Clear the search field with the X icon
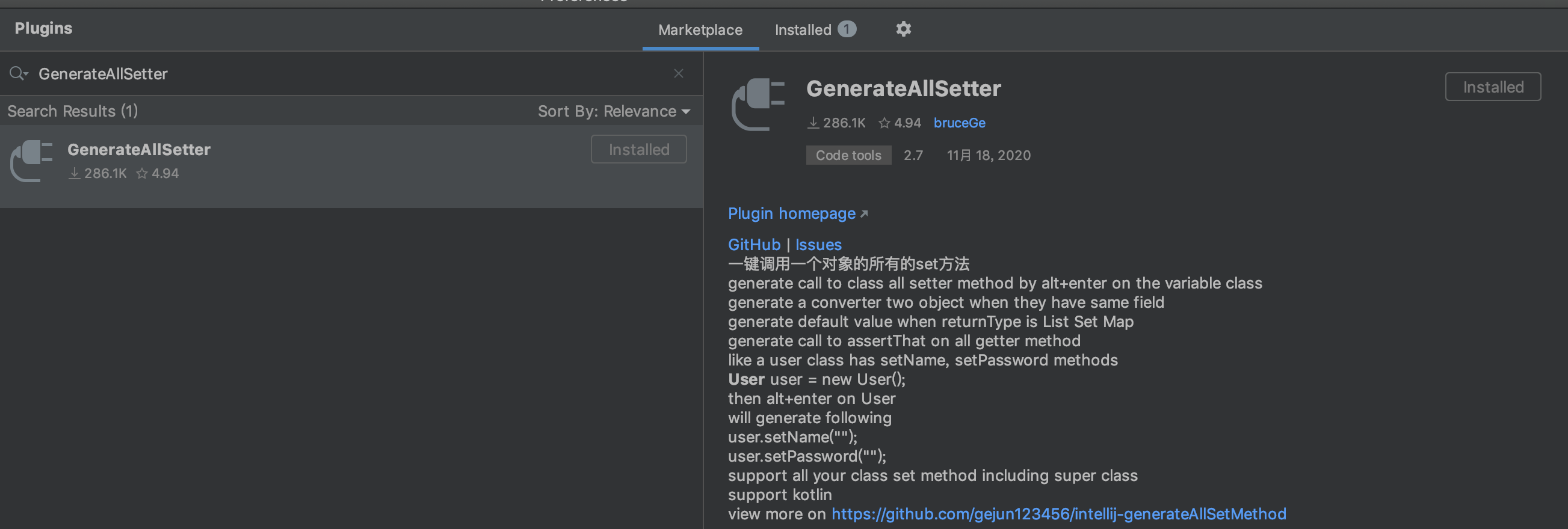Screen dimensions: 1568x529 point(678,73)
